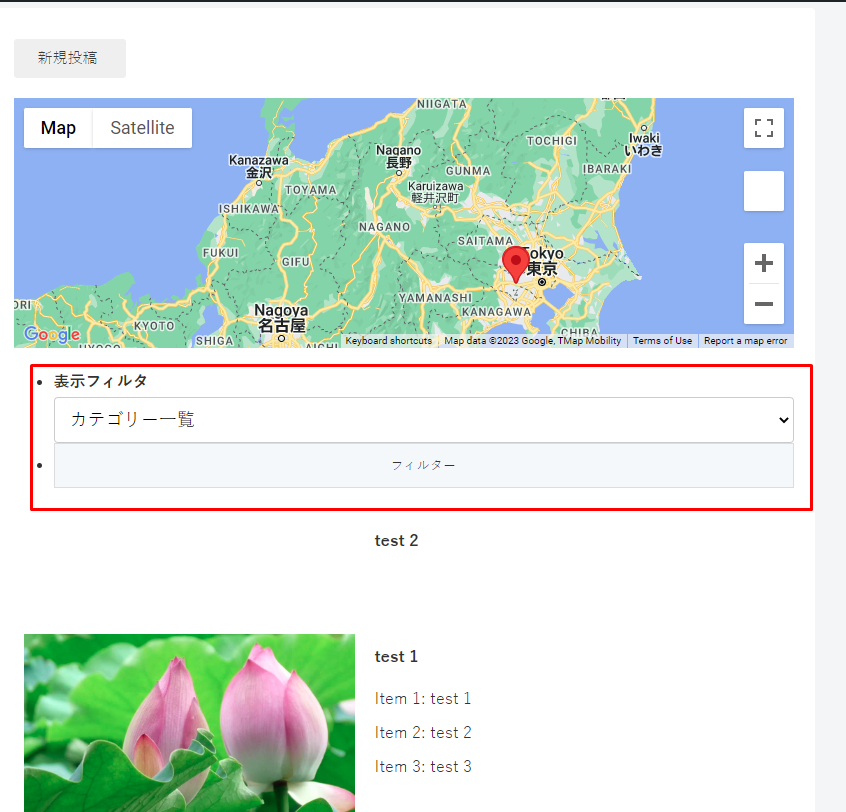
Task: Open the Google logo link on map
Action: tap(52, 334)
